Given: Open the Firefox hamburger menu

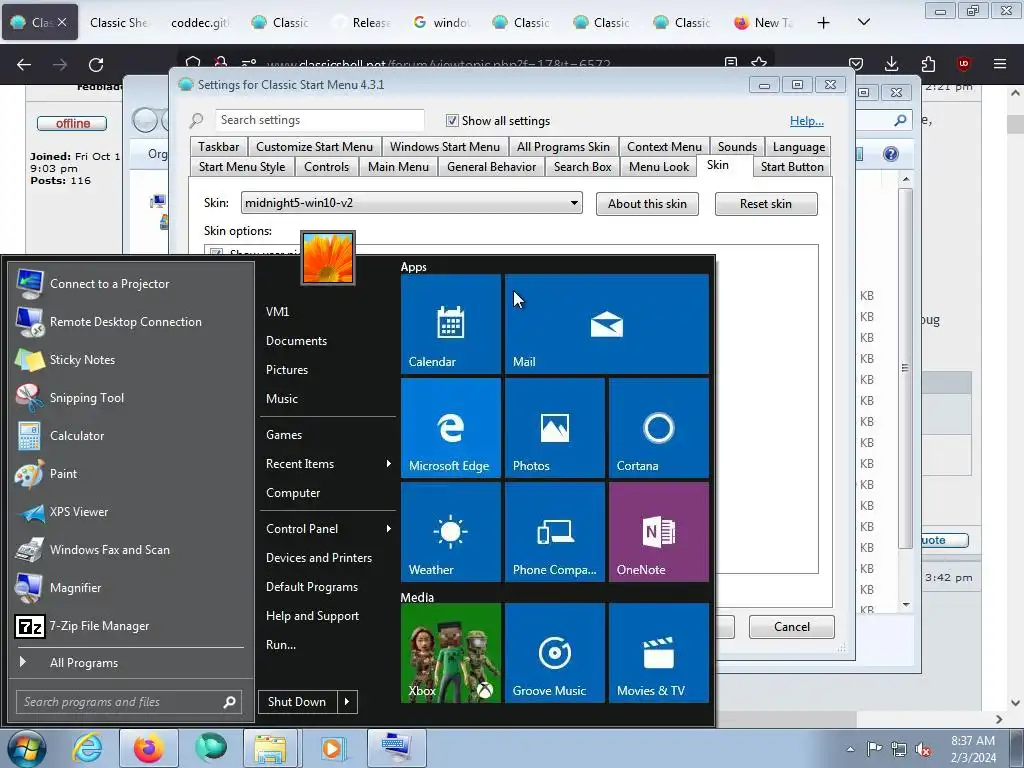Looking at the screenshot, I should point(1000,64).
